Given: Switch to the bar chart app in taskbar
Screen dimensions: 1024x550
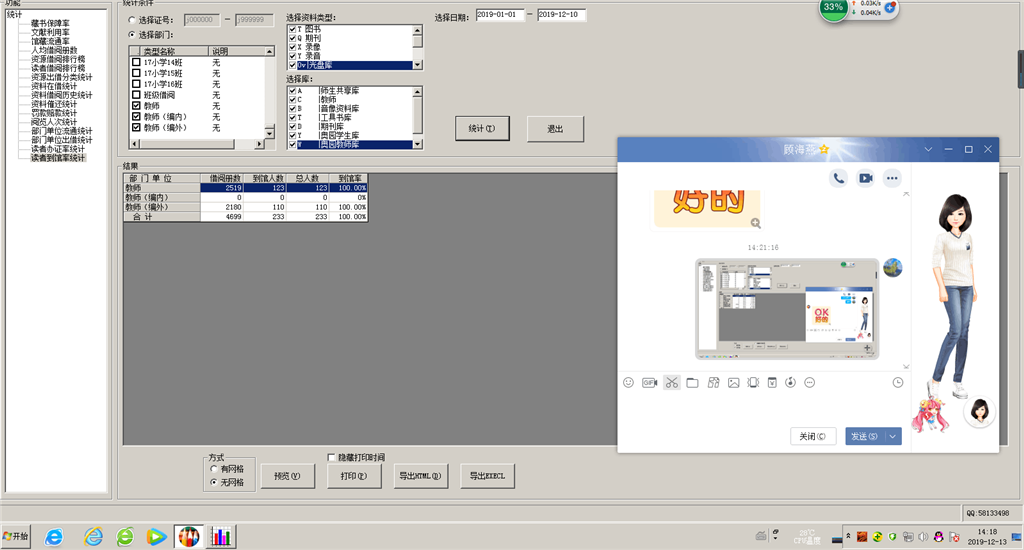Looking at the screenshot, I should click(221, 537).
